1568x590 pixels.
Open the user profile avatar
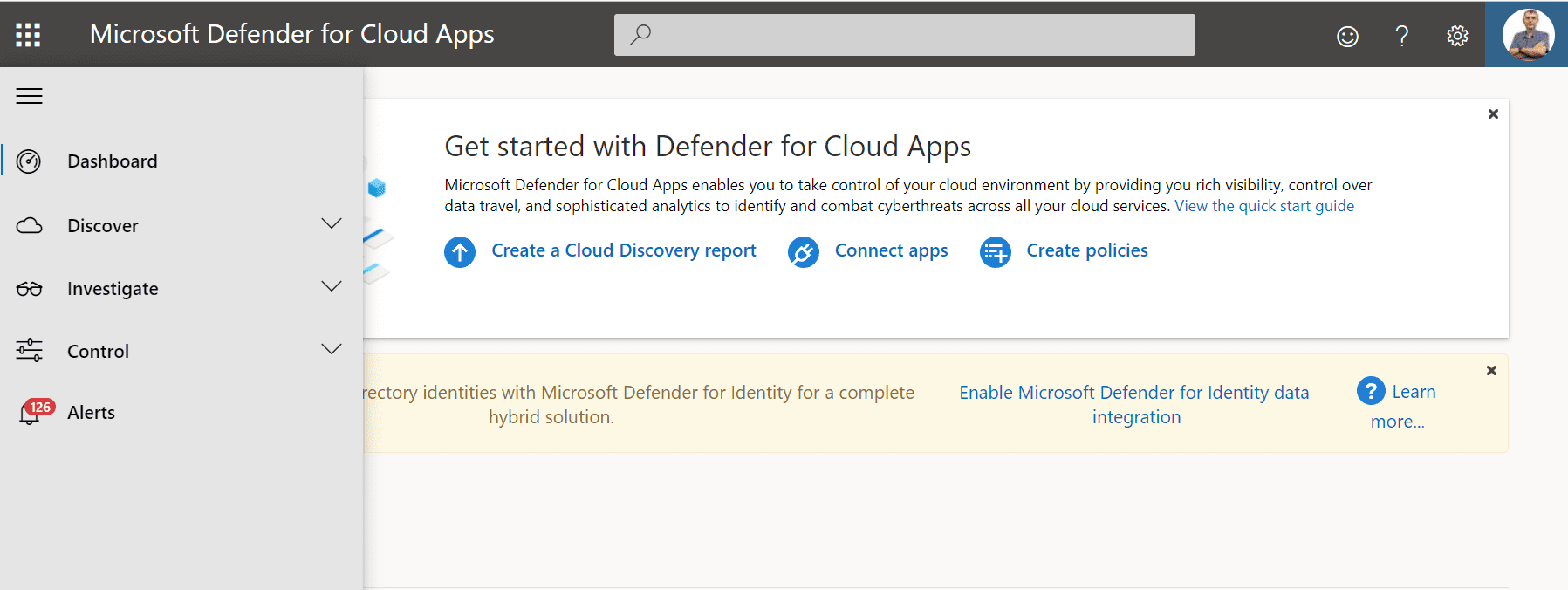pyautogui.click(x=1527, y=35)
